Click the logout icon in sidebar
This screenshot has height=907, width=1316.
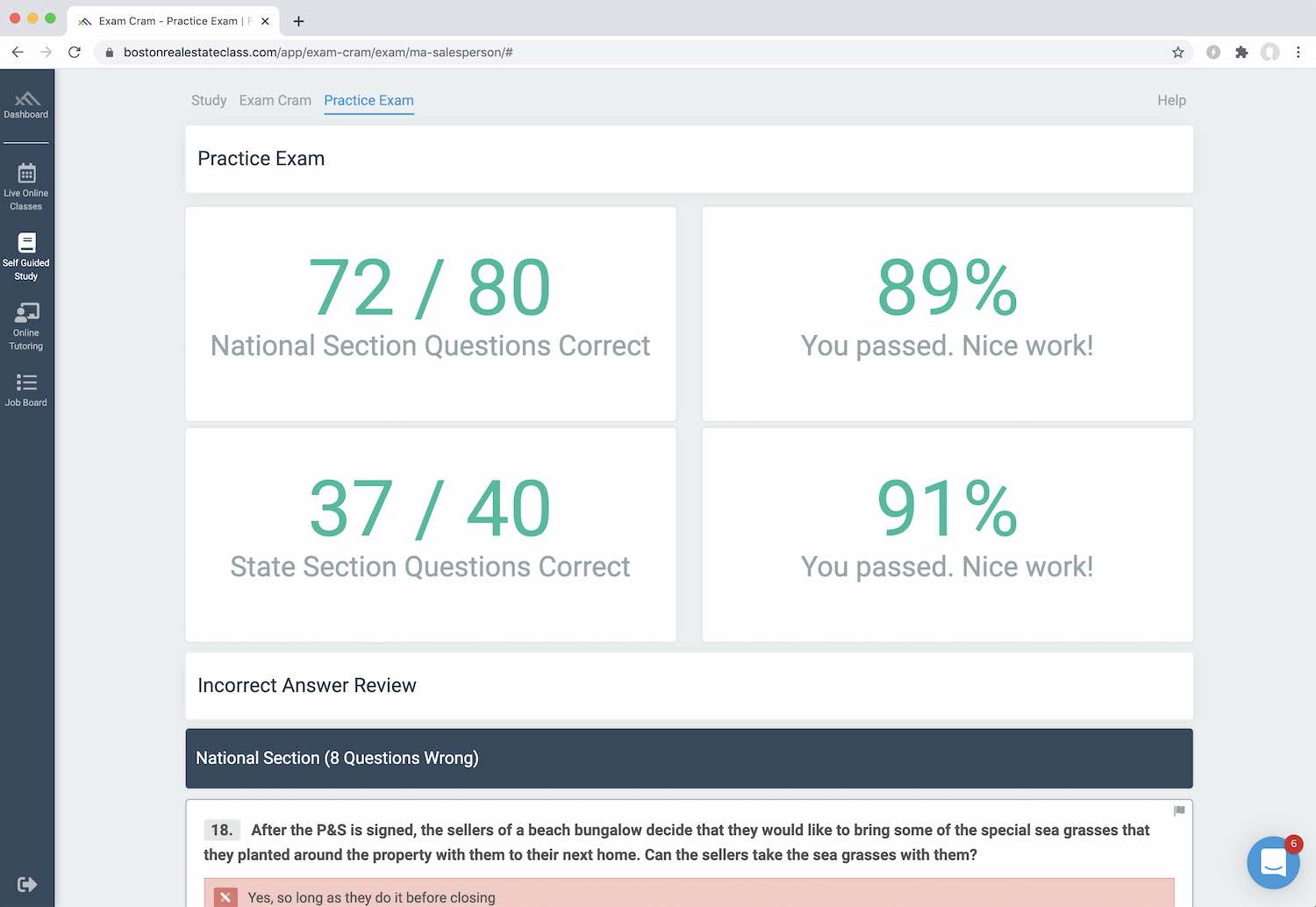click(x=26, y=884)
